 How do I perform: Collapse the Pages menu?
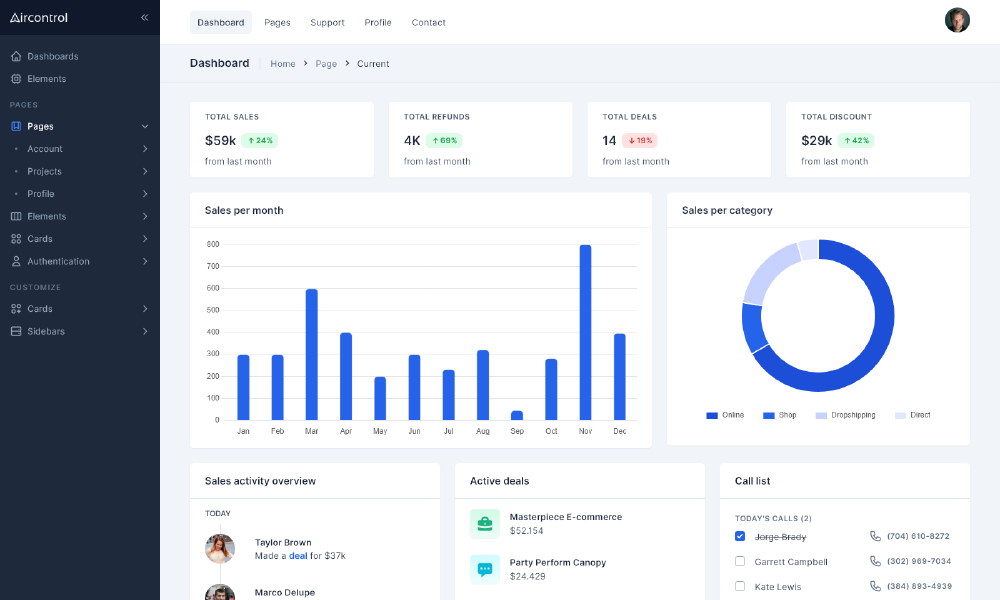(x=144, y=126)
